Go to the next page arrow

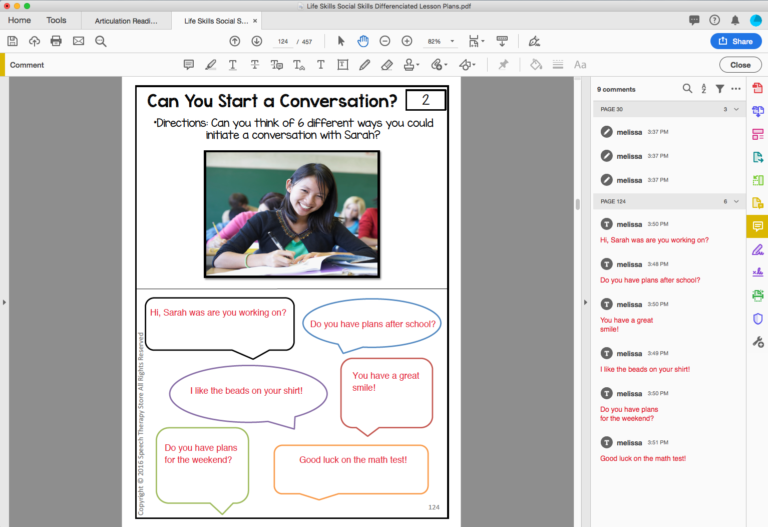point(257,41)
